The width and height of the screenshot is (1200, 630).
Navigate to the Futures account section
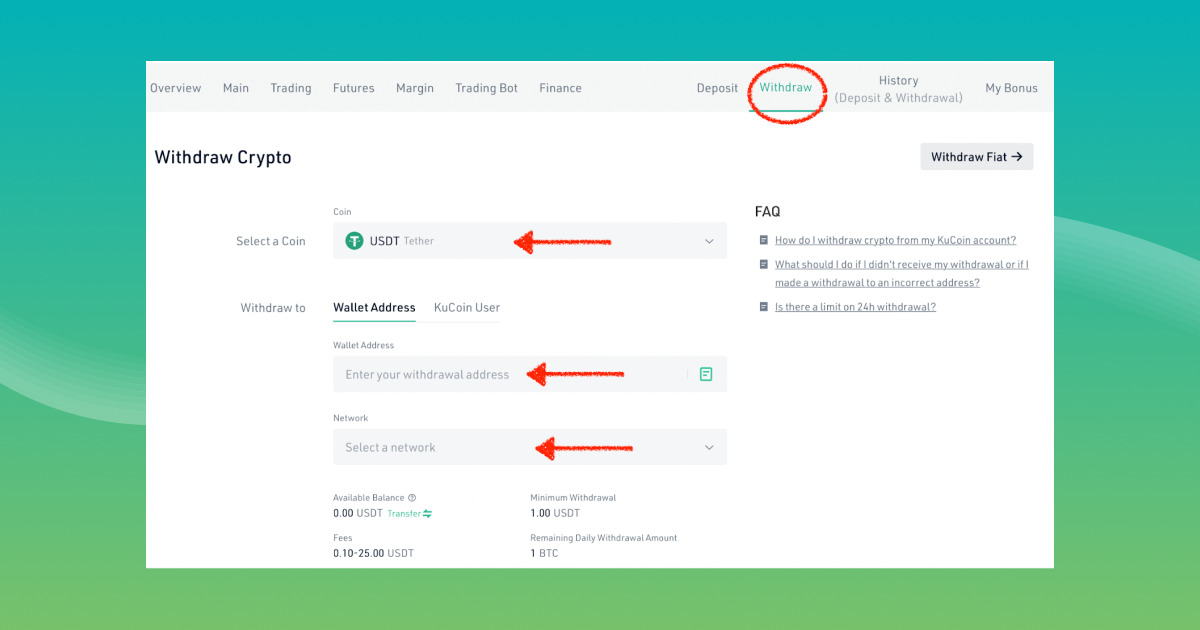[x=353, y=88]
